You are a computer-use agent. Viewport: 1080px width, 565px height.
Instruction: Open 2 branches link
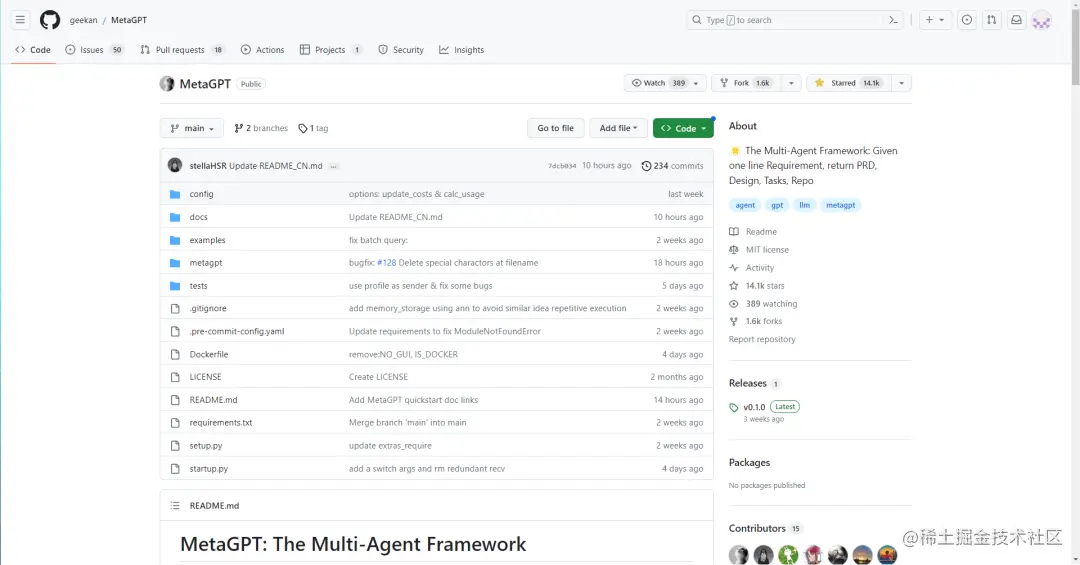coord(261,128)
